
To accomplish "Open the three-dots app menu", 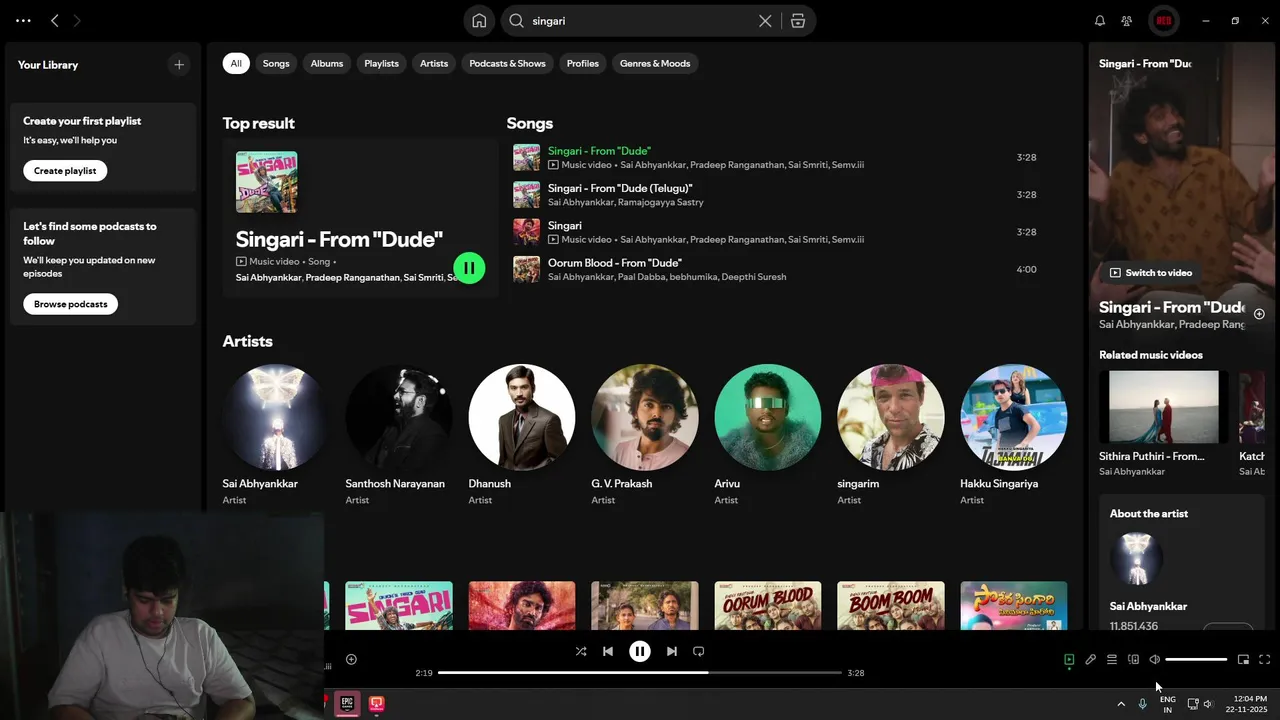I will pyautogui.click(x=23, y=20).
